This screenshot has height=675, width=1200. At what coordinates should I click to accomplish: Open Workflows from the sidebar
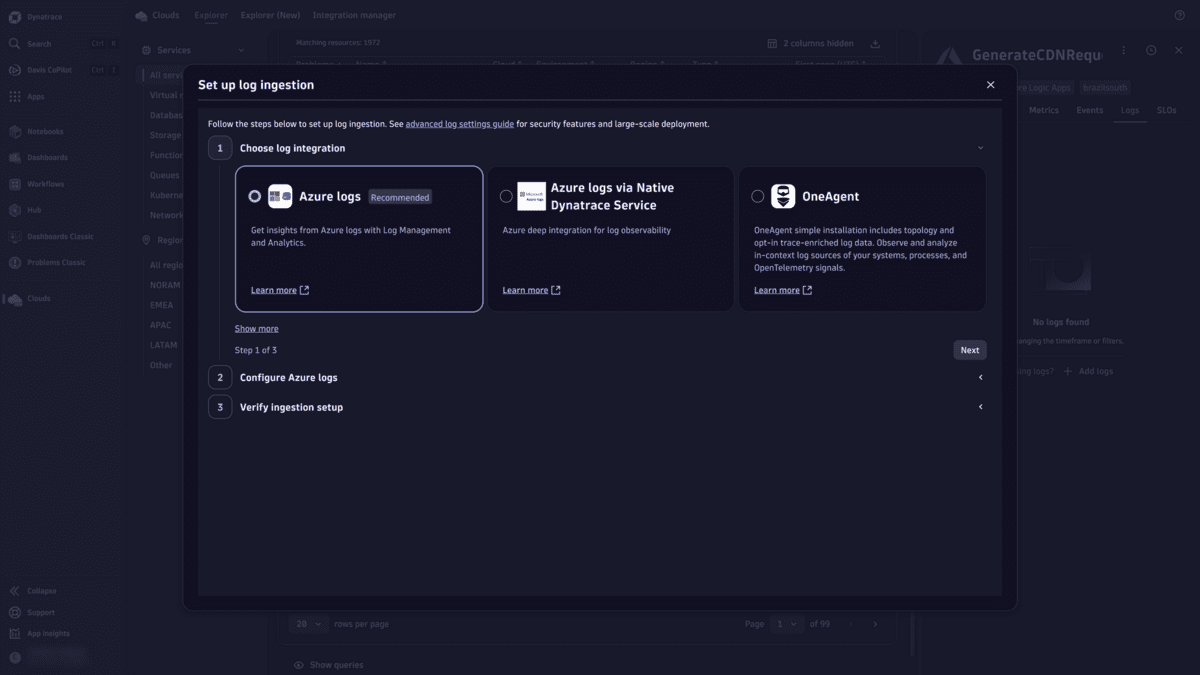click(x=14, y=183)
